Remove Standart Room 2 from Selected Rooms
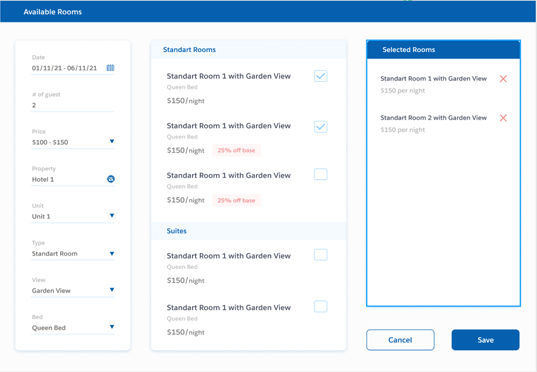This screenshot has width=537, height=372. 503,118
